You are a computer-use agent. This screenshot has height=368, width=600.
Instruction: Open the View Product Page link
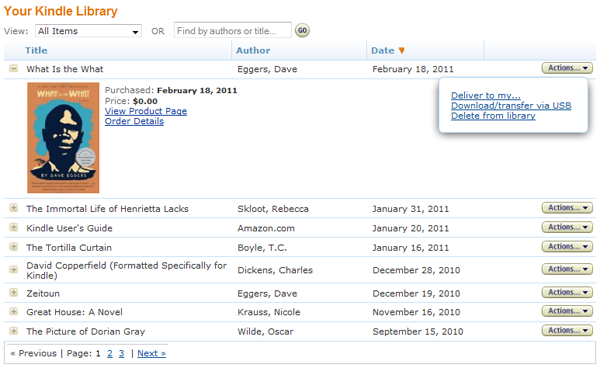pos(146,111)
